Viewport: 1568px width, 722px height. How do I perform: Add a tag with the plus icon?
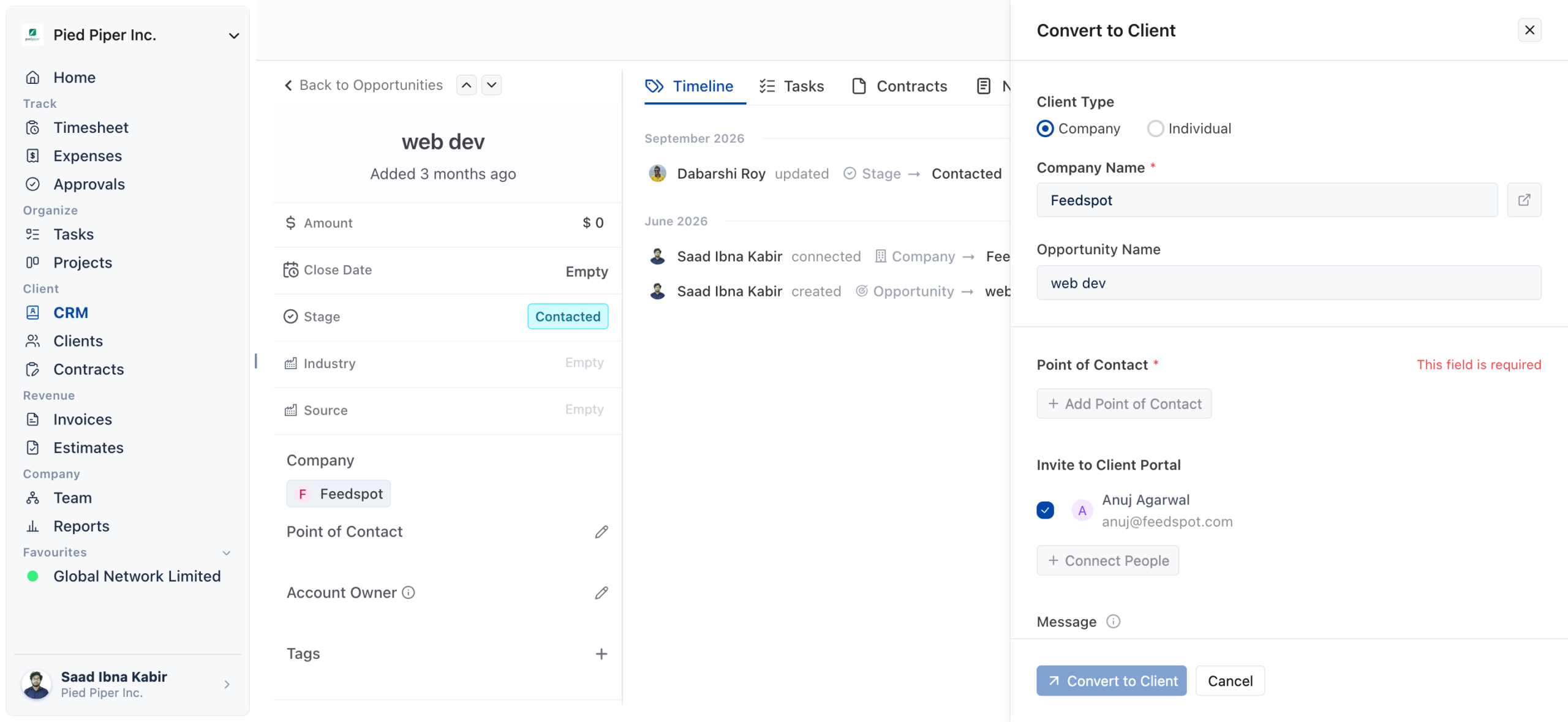coord(601,653)
